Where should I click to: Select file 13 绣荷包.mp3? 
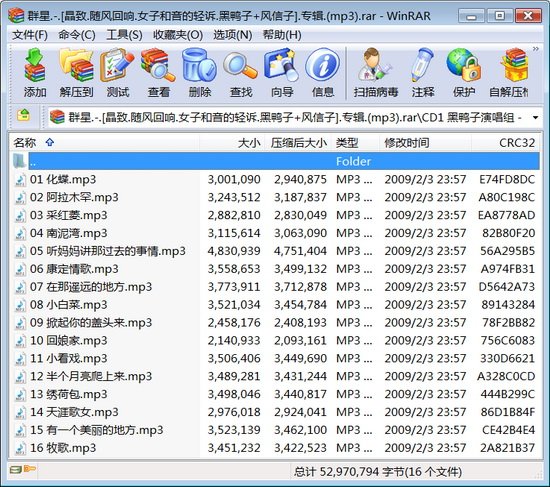click(275, 394)
